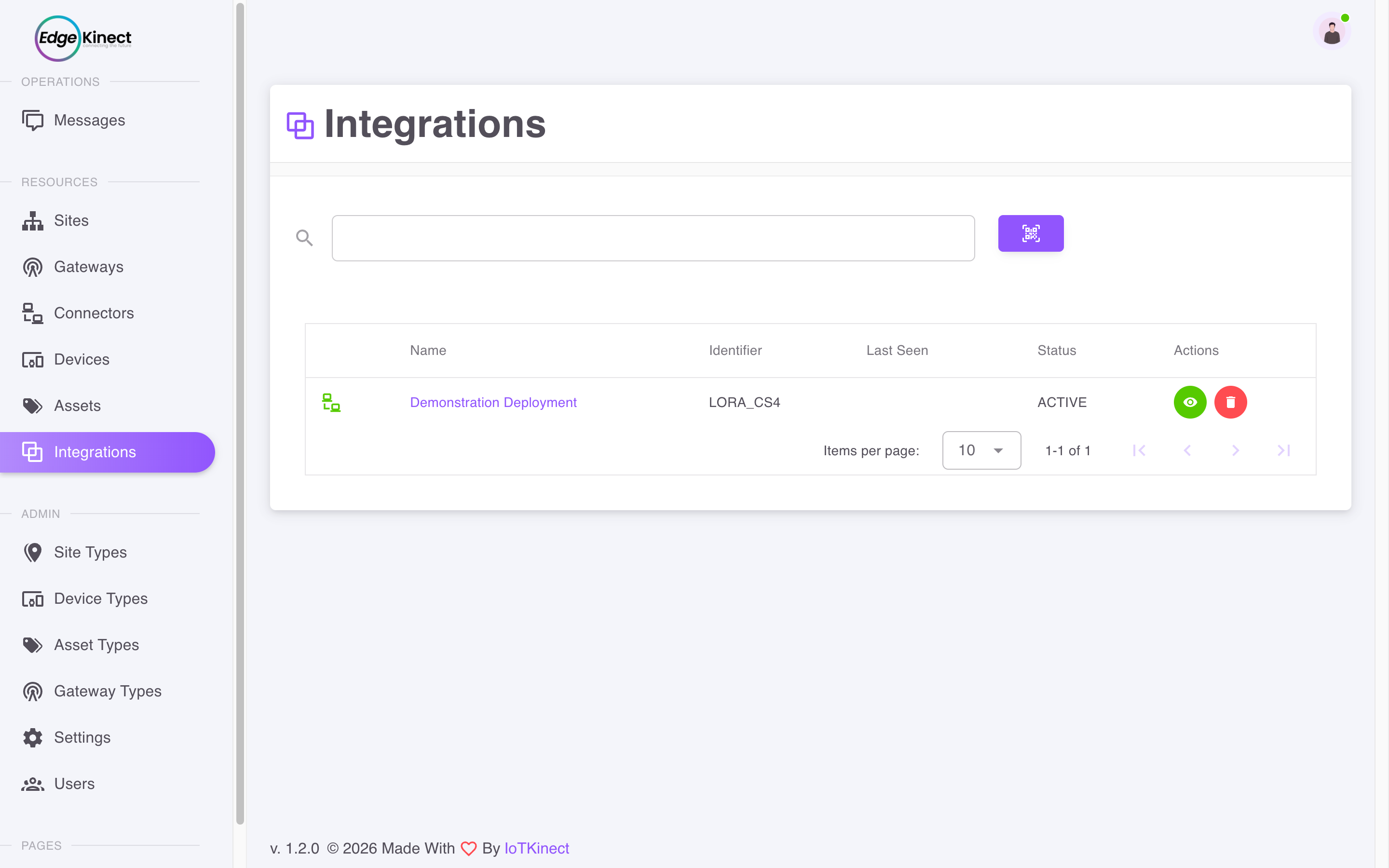The height and width of the screenshot is (868, 1389).
Task: Click the ACTIVE status cell
Action: coord(1062,403)
